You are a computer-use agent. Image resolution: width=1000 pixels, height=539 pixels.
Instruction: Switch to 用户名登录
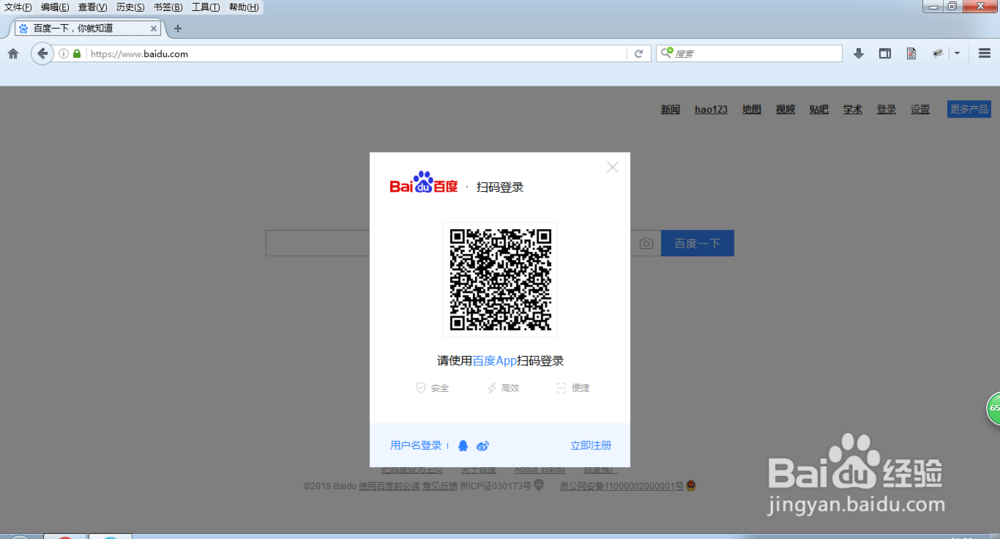pos(416,445)
